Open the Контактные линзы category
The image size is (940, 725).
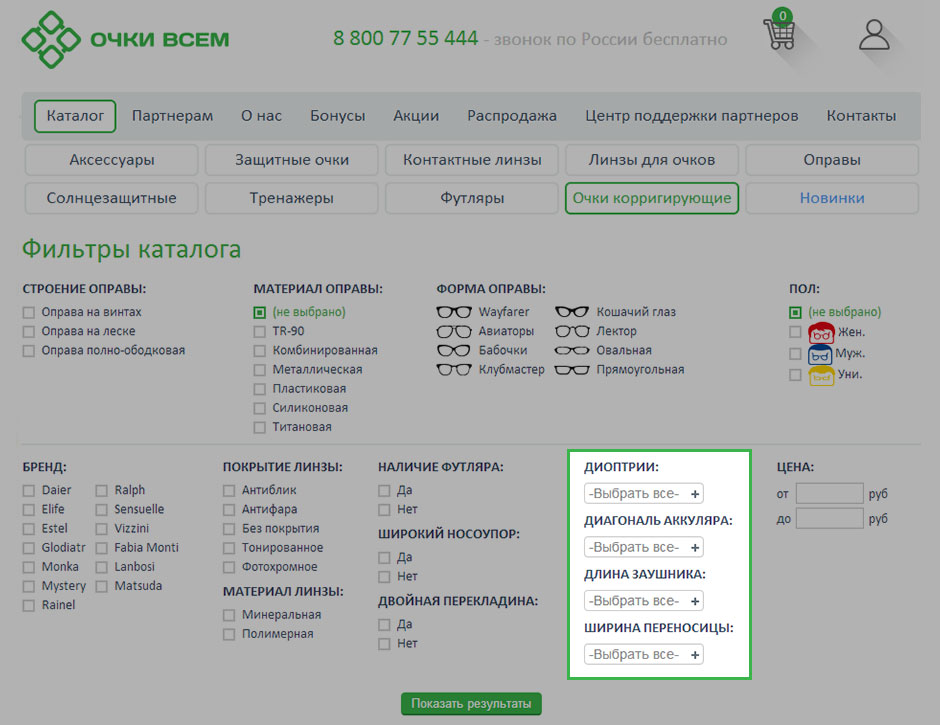point(472,160)
